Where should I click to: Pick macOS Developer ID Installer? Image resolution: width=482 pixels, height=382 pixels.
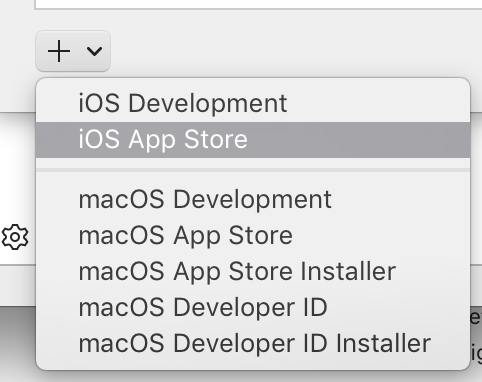pos(253,343)
